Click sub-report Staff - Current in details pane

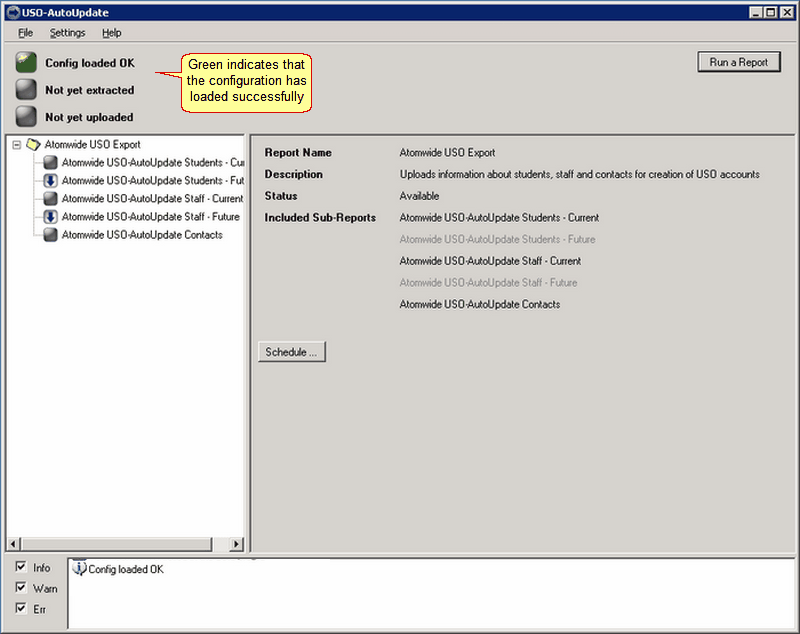coord(490,261)
